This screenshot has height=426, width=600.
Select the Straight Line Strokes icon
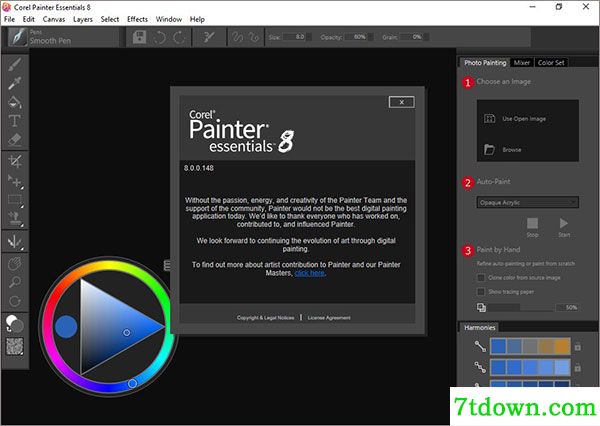coord(254,37)
